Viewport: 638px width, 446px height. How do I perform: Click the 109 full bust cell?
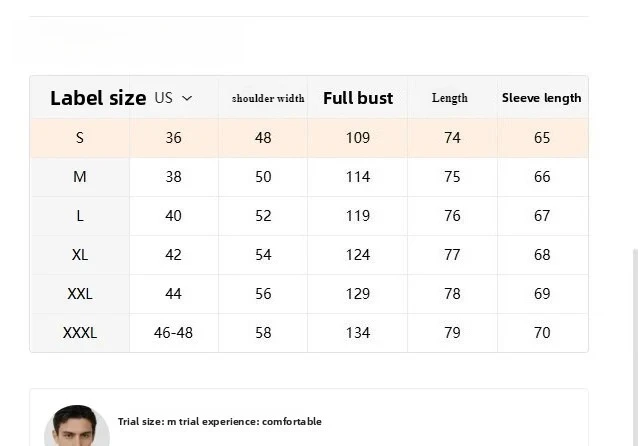tap(358, 138)
